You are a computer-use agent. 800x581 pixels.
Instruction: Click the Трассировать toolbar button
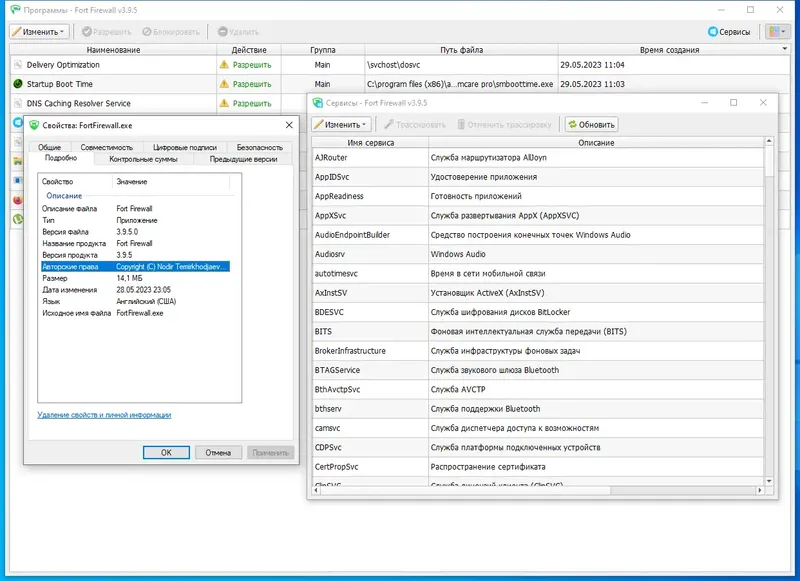pyautogui.click(x=415, y=124)
